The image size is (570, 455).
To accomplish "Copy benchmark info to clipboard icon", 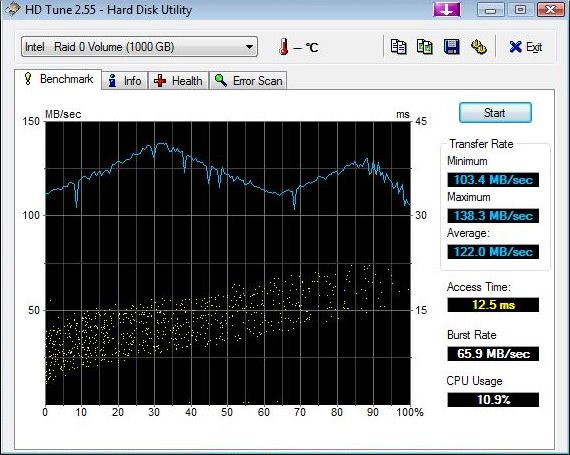I will pos(398,47).
